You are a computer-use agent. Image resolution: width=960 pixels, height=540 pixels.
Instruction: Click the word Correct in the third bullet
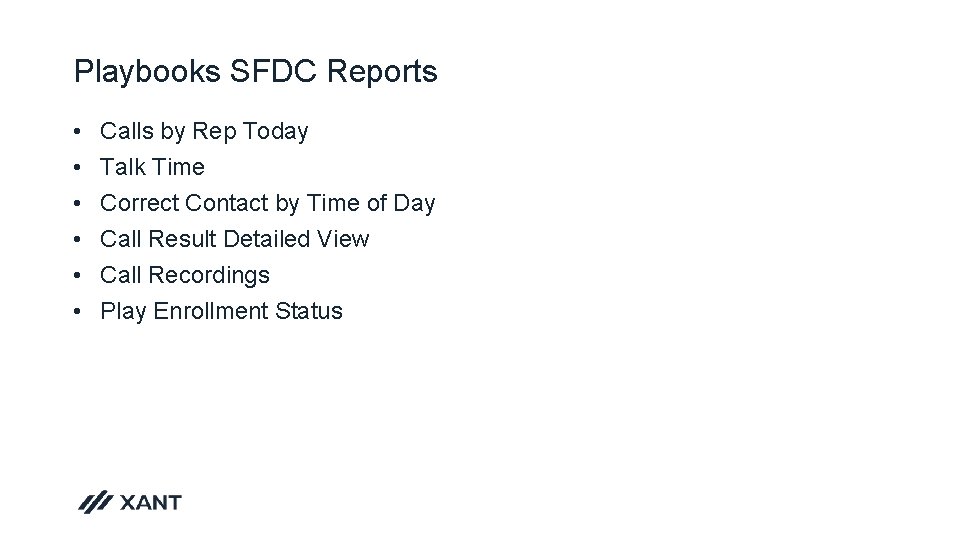(x=140, y=203)
